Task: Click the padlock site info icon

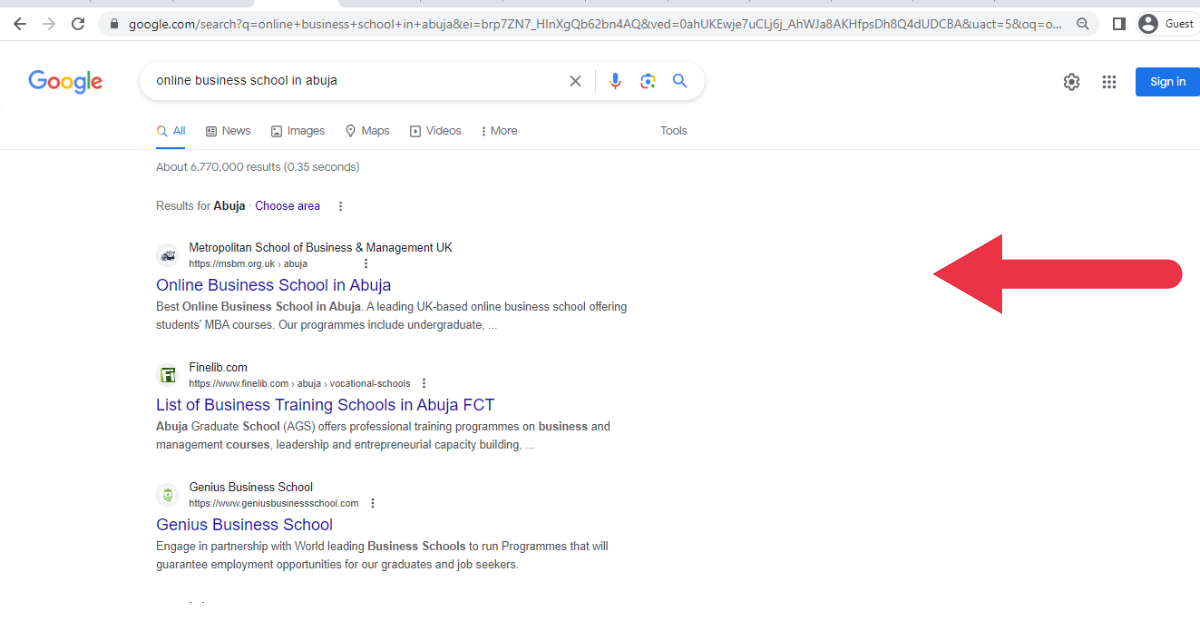Action: coord(115,24)
